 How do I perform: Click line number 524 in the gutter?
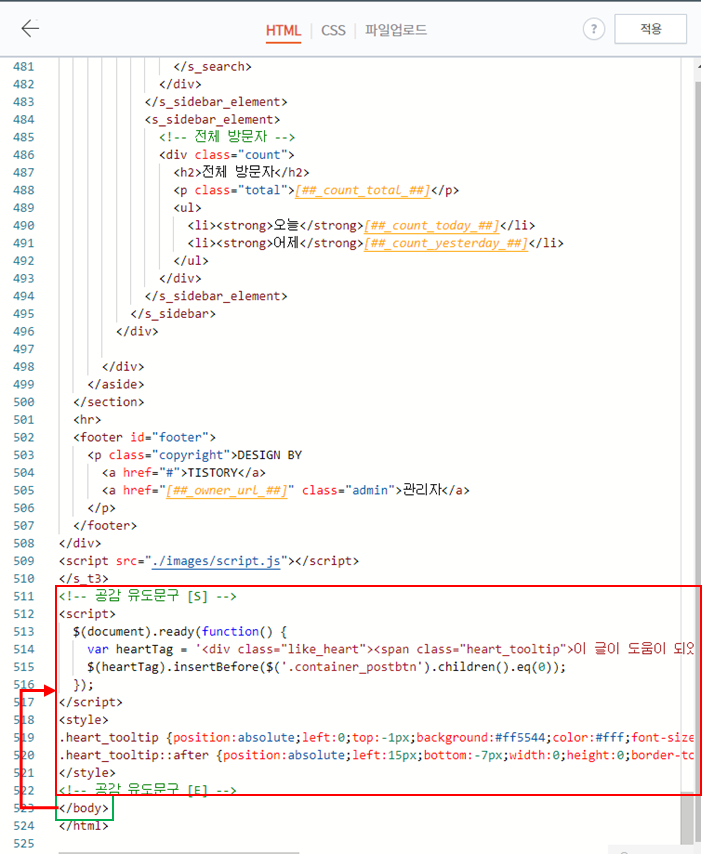point(23,826)
